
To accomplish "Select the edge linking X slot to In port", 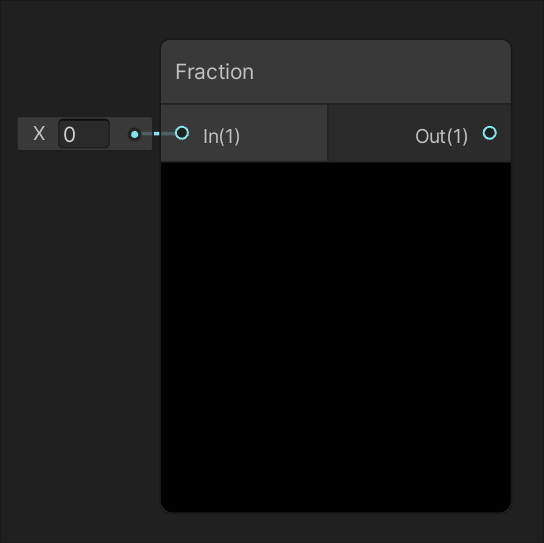I will (158, 134).
